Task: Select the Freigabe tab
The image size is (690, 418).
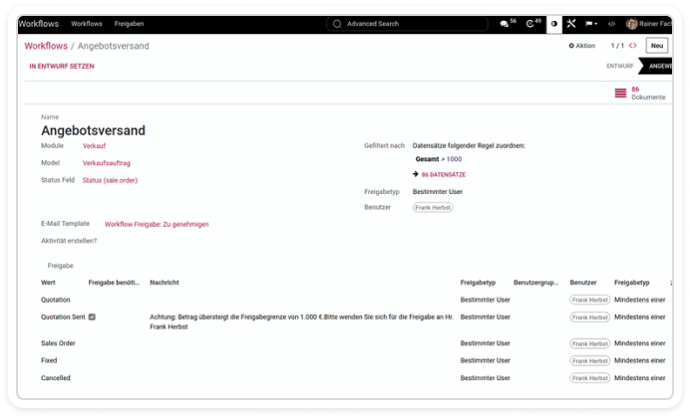Action: point(61,266)
